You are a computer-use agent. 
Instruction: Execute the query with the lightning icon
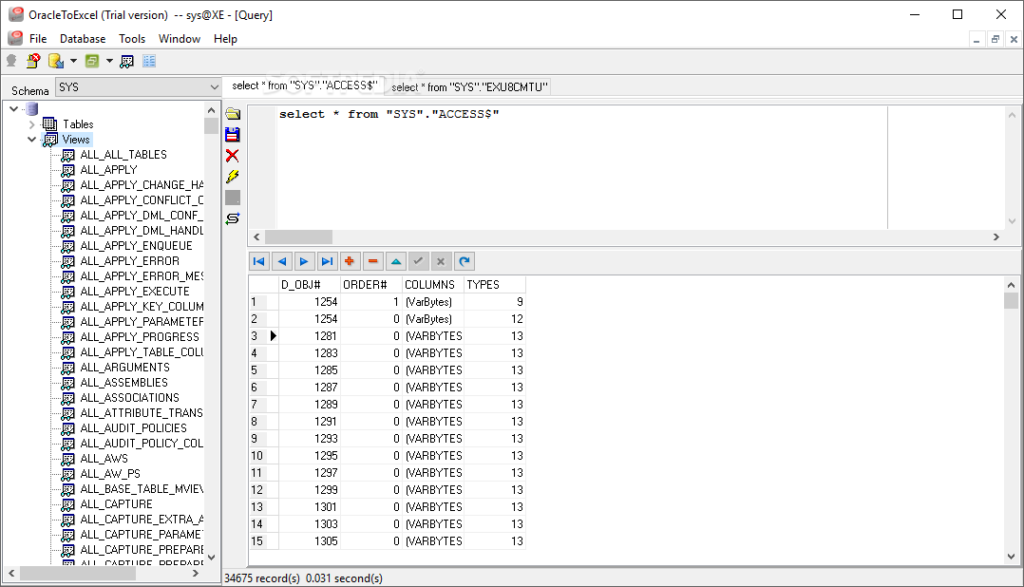pyautogui.click(x=232, y=176)
